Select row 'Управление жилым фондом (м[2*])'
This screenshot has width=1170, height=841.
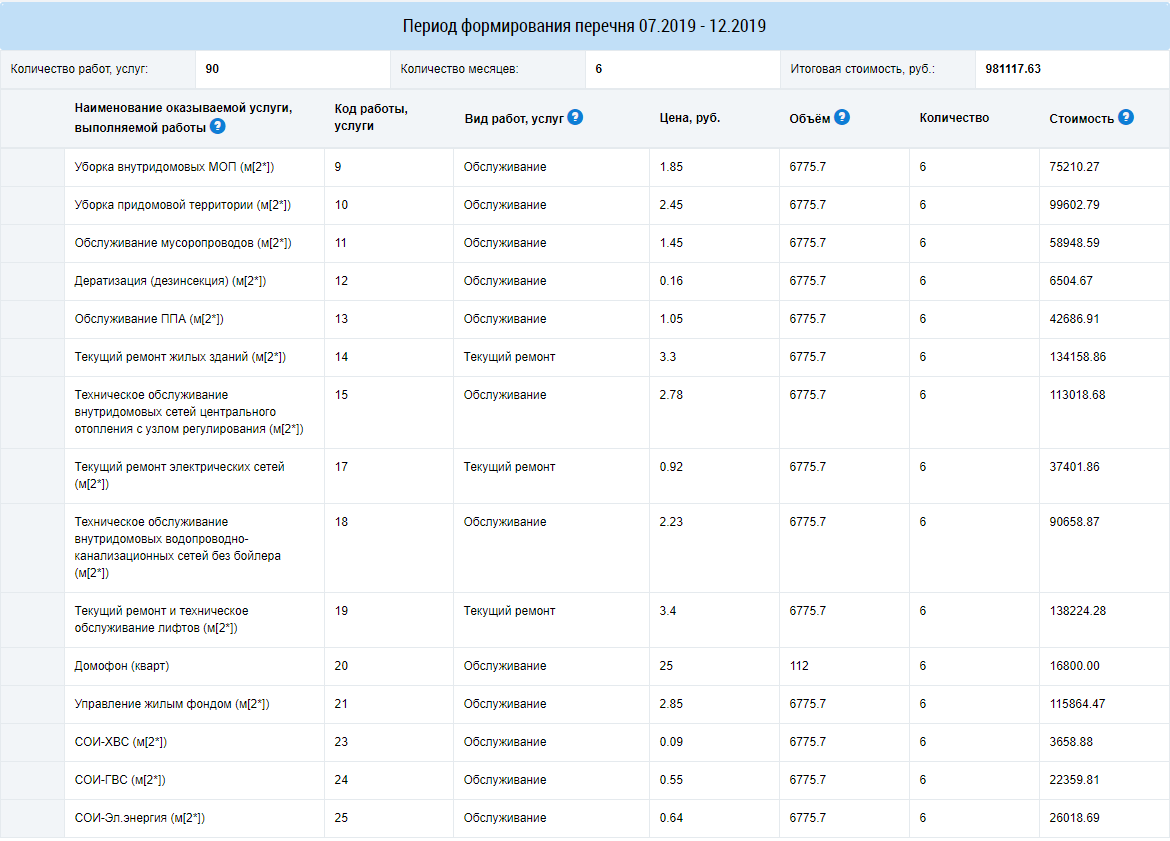click(585, 704)
